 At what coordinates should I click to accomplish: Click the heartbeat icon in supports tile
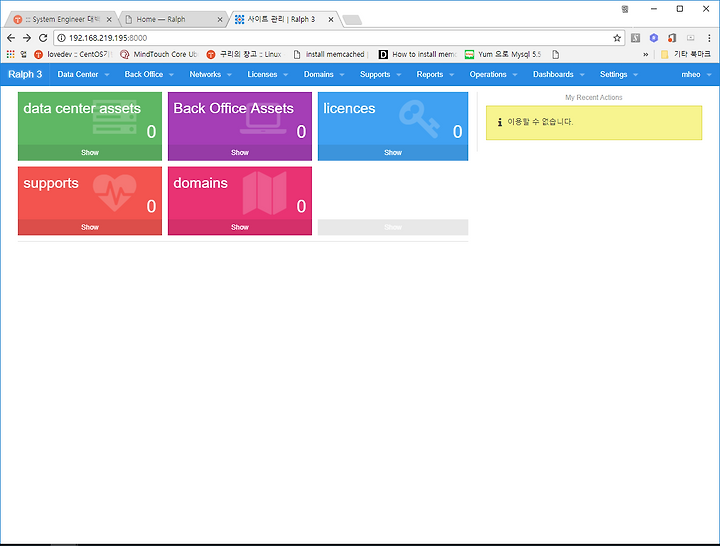115,193
